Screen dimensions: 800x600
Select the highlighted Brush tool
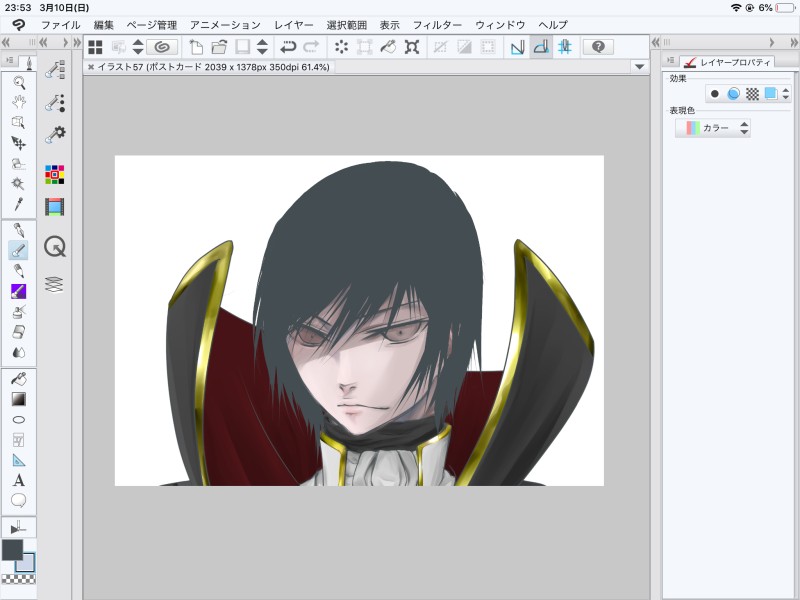pyautogui.click(x=19, y=251)
